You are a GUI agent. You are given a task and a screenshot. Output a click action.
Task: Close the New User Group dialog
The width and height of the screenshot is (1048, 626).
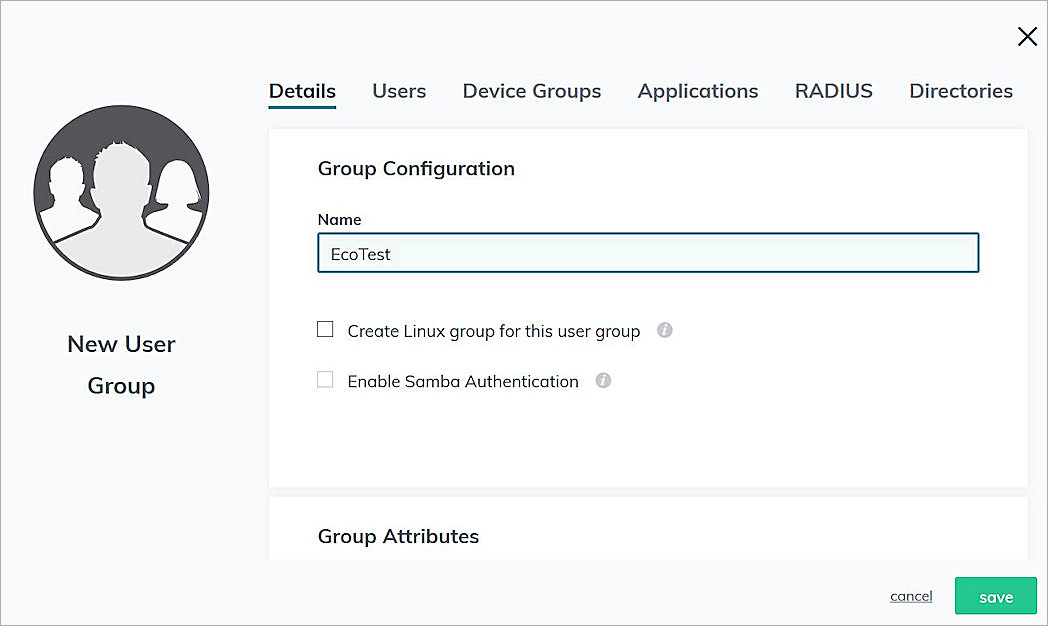1027,36
